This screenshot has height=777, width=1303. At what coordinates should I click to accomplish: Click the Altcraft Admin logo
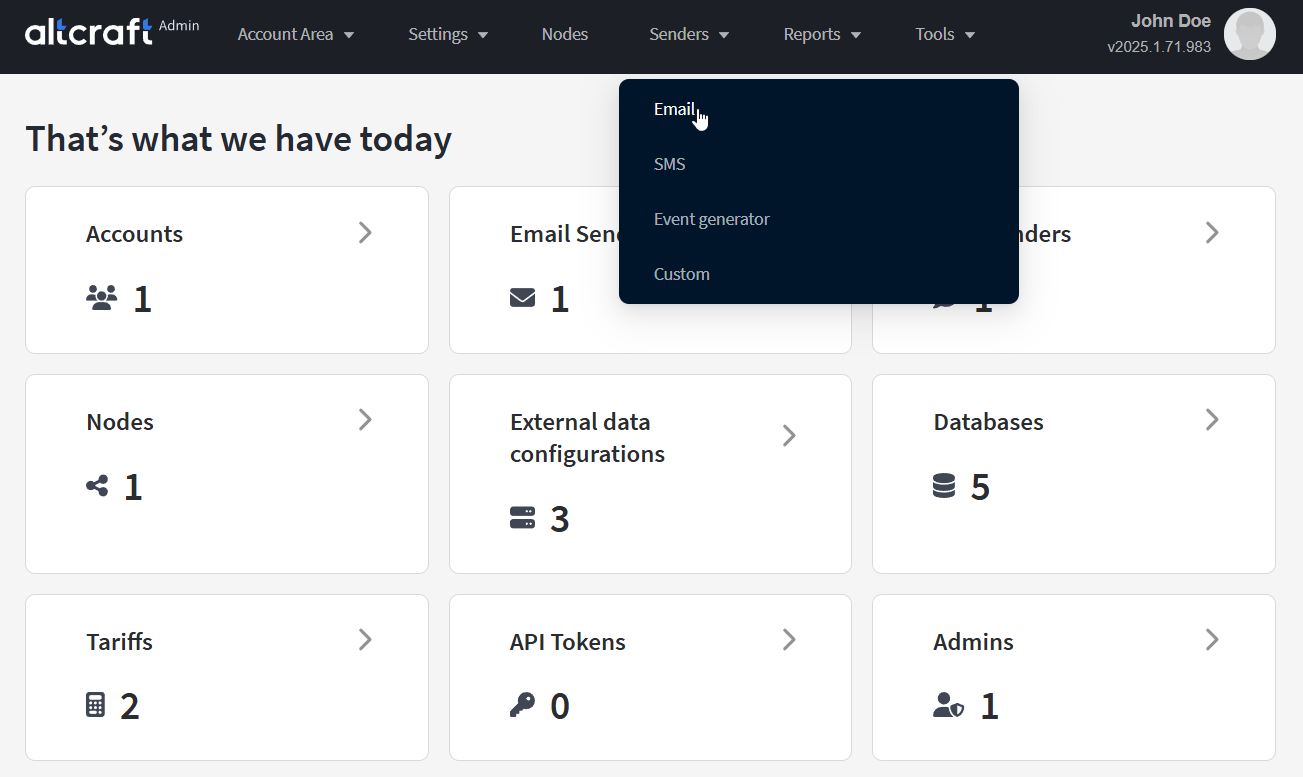tap(110, 32)
